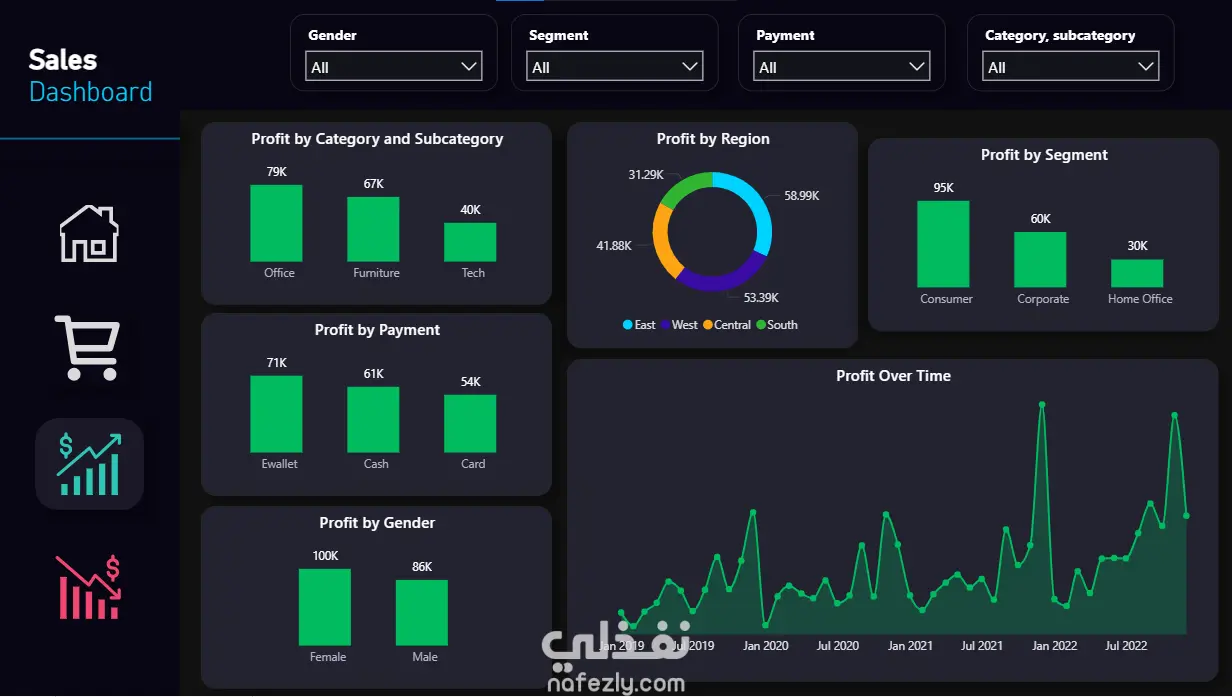Expand the Segment filter dropdown

[x=615, y=67]
